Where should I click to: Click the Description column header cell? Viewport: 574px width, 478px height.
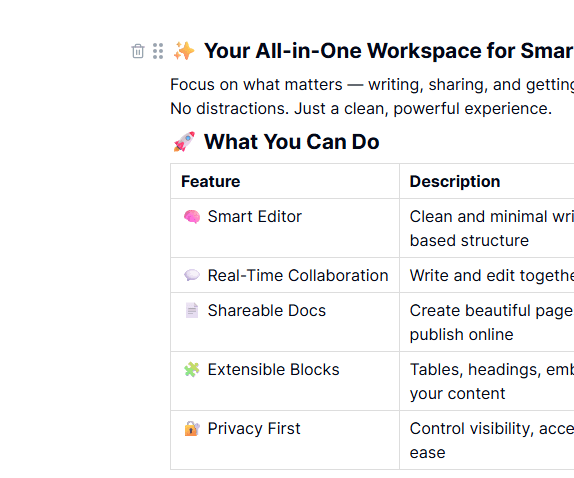(x=487, y=181)
